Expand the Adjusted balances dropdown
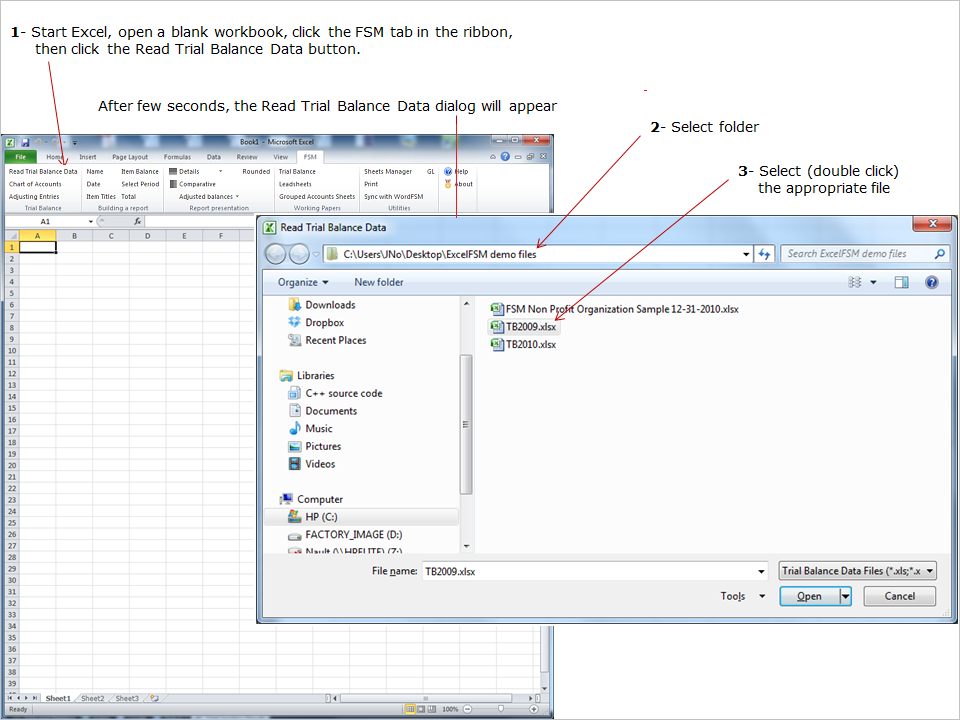 point(210,197)
